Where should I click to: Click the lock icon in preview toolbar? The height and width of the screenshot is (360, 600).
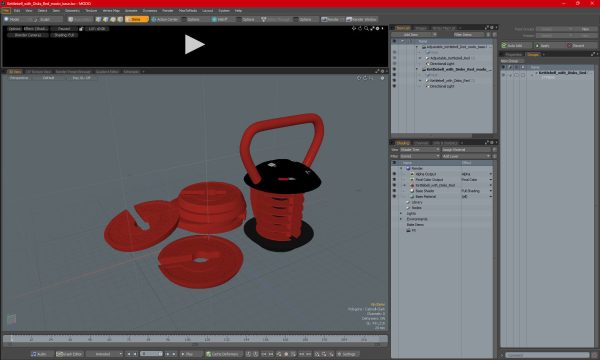[x=81, y=29]
